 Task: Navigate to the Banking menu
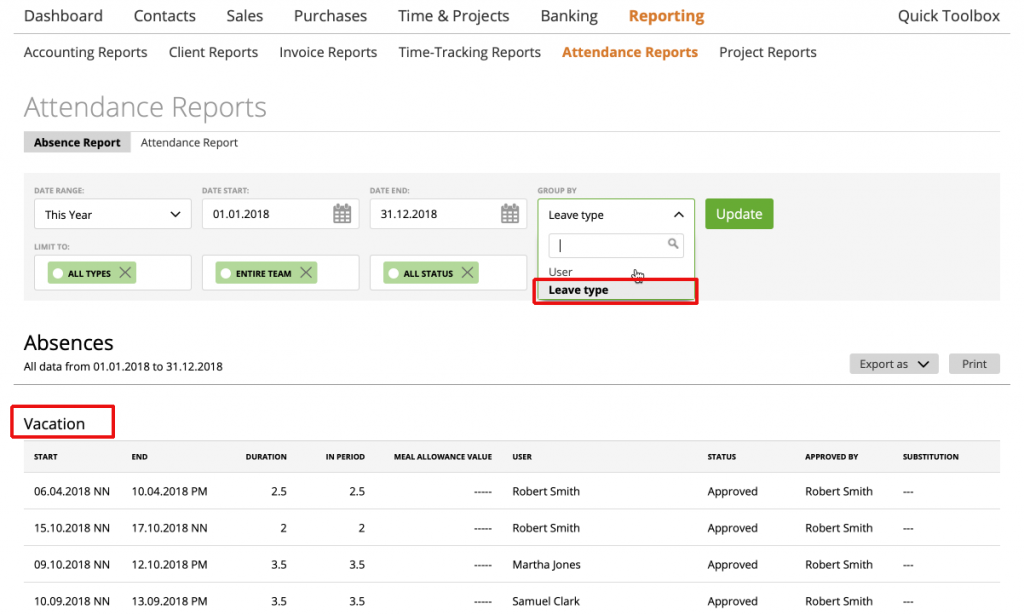pos(569,16)
